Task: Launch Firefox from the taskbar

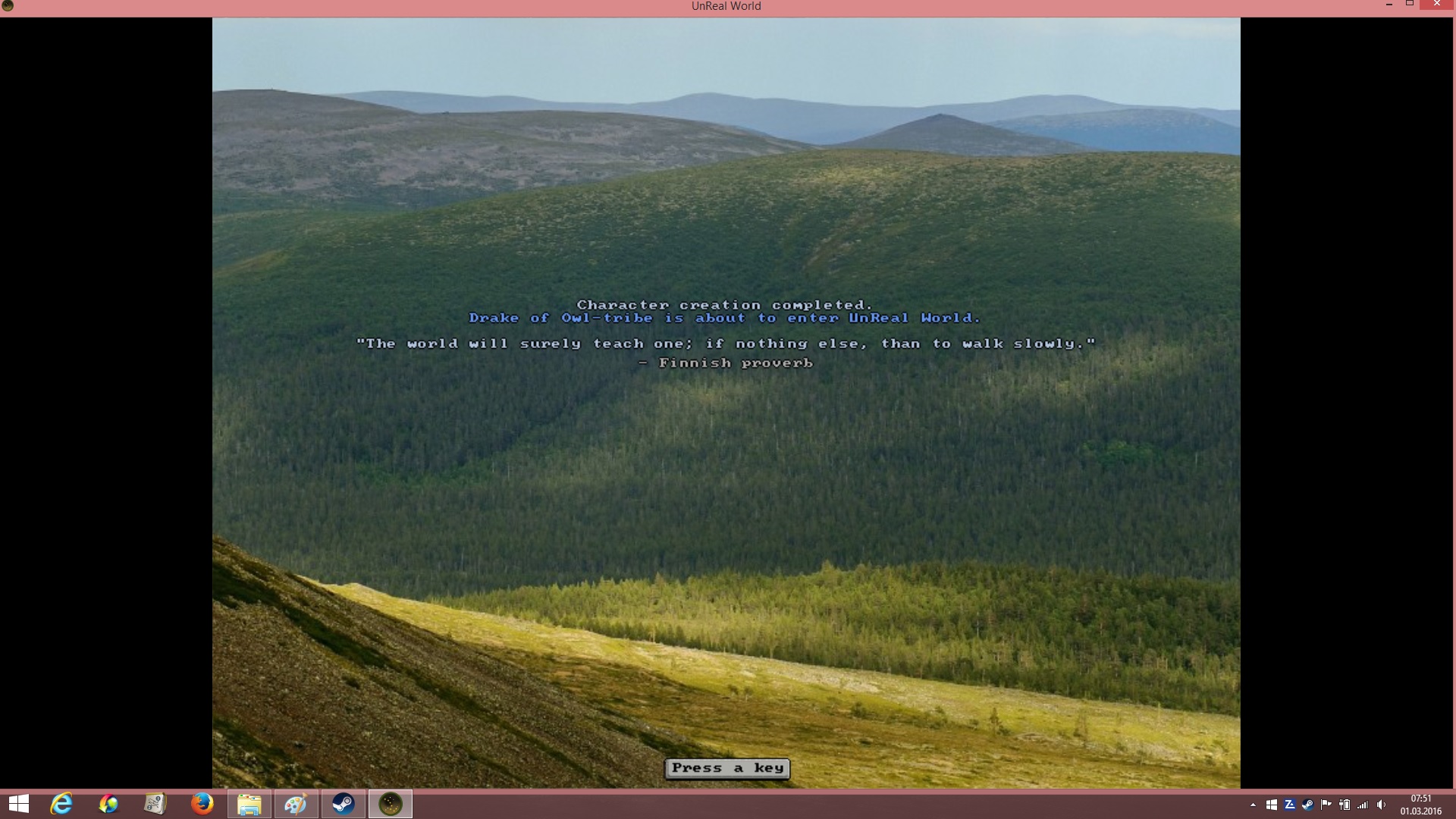Action: pyautogui.click(x=202, y=804)
